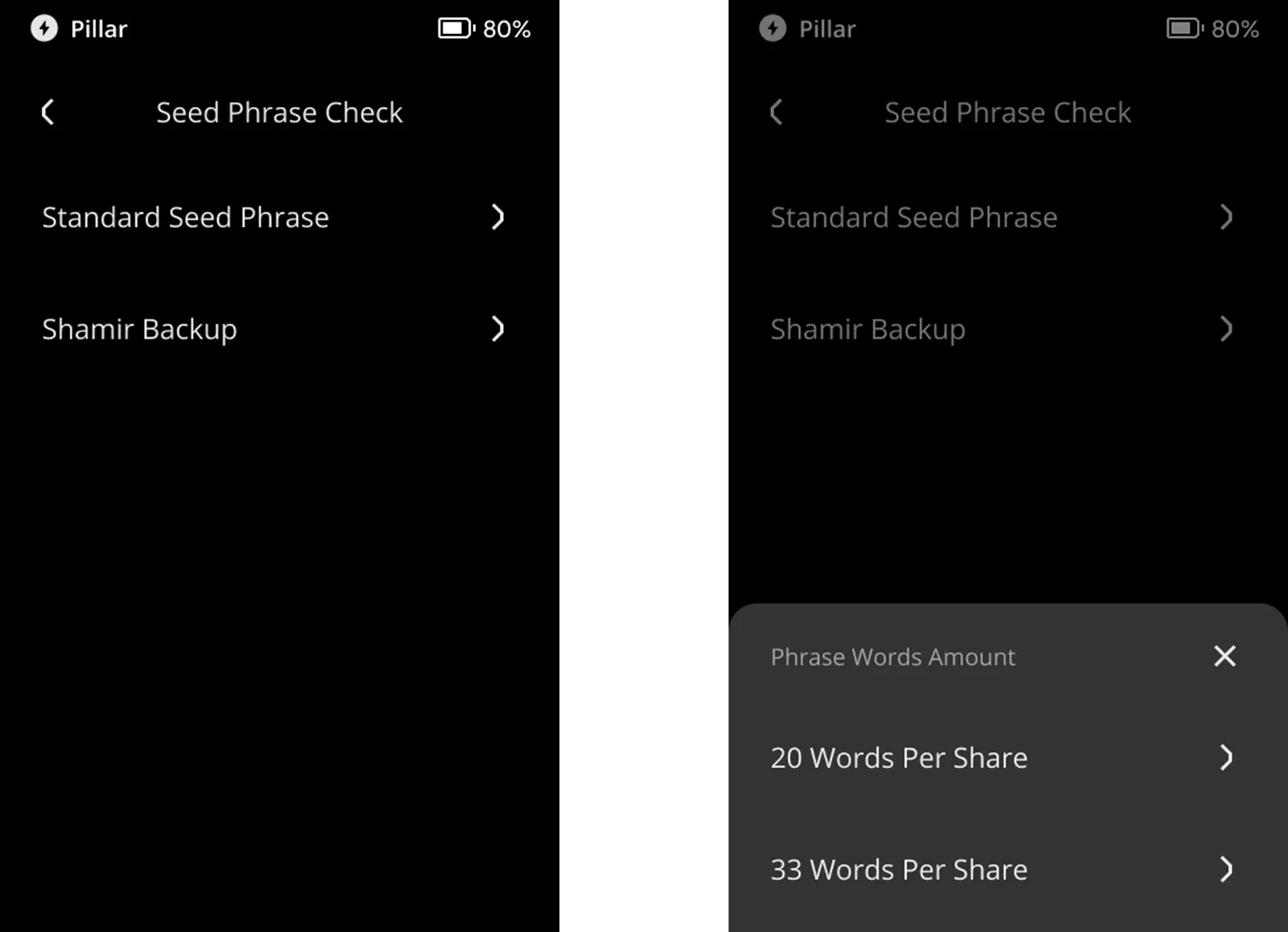Screen dimensions: 1288x932
Task: Click the chevron beside 33 Words Per Share
Action: [x=1226, y=869]
